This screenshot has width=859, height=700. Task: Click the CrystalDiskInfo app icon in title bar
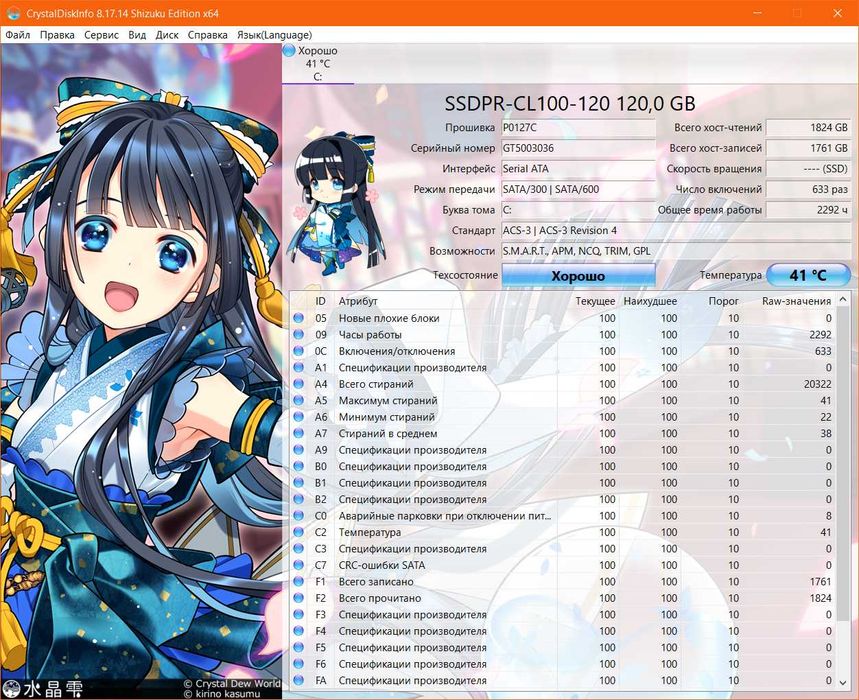(x=14, y=13)
